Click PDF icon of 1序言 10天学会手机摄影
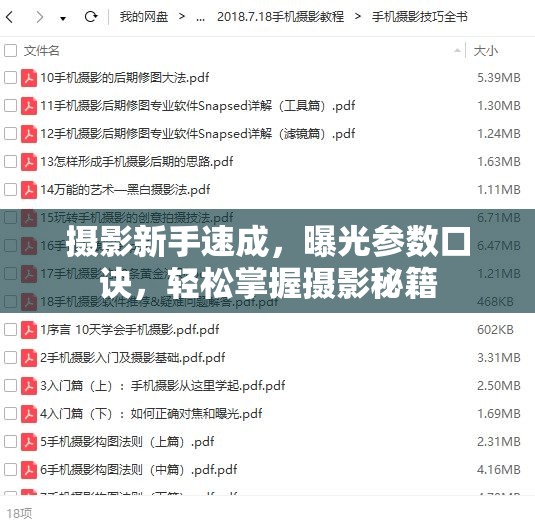The height and width of the screenshot is (523, 535). [x=29, y=330]
